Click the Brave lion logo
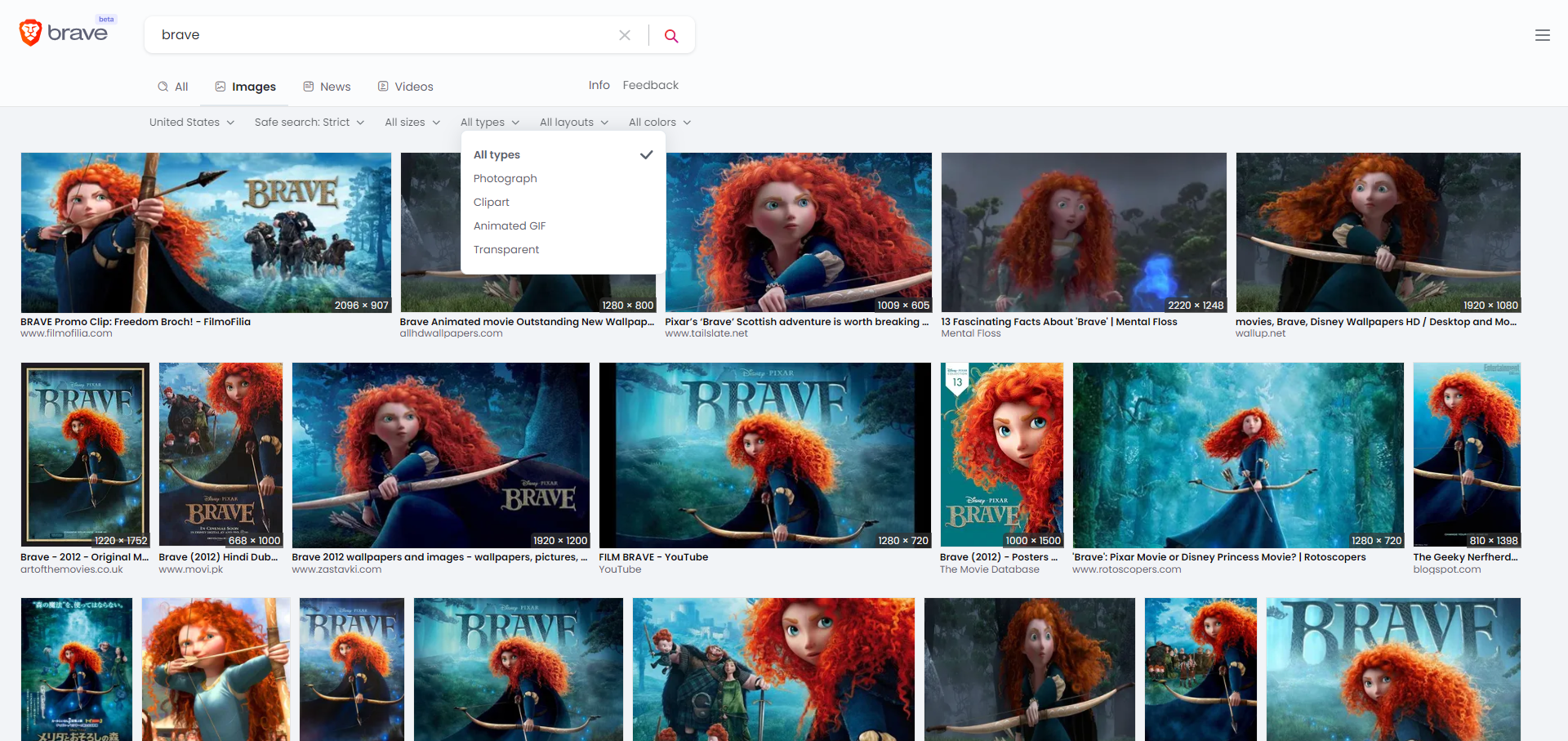The image size is (1568, 741). point(30,33)
